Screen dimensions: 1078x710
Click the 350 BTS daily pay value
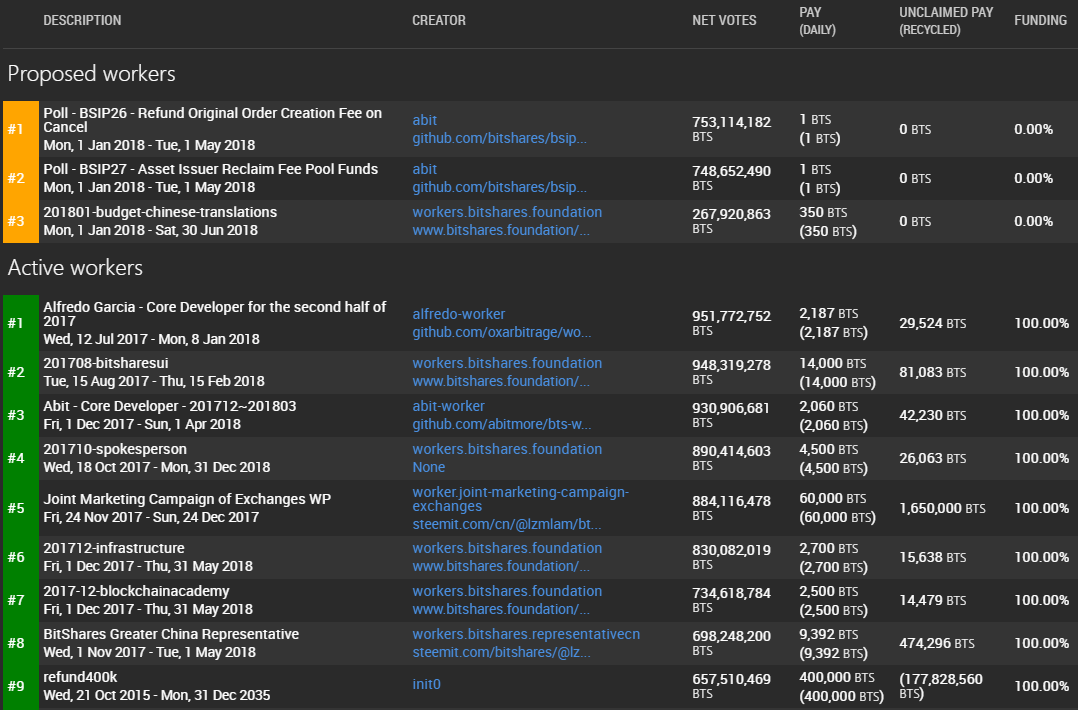823,212
